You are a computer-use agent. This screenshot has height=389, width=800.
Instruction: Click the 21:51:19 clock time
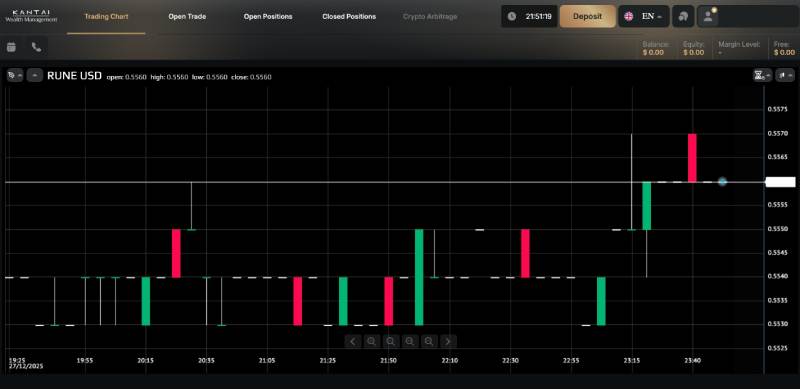[538, 16]
